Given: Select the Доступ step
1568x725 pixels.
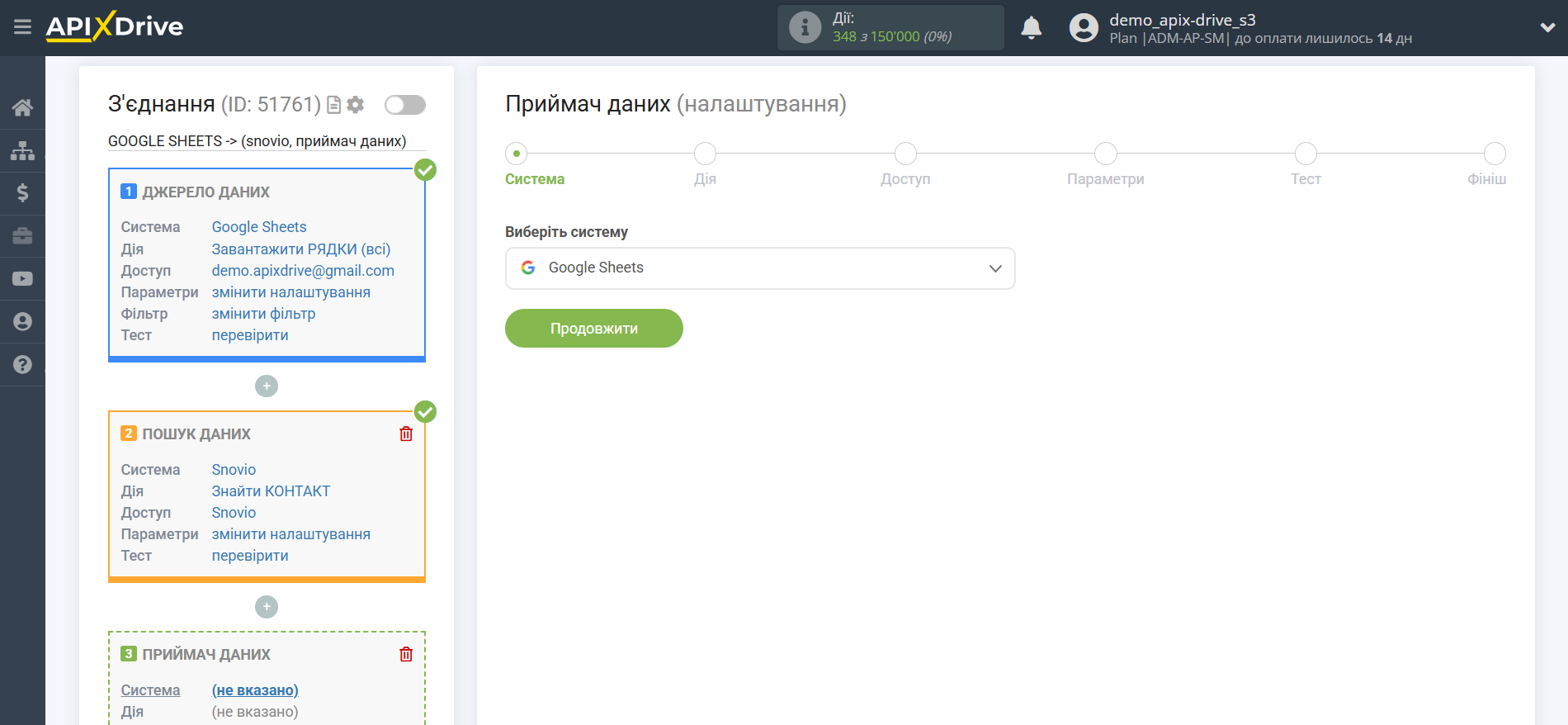Looking at the screenshot, I should [905, 154].
